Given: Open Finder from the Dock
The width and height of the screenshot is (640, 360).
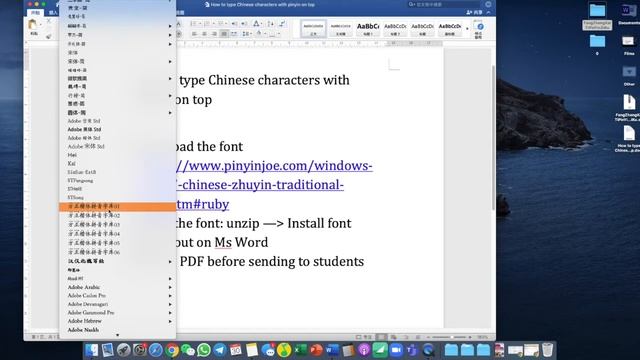Looking at the screenshot, I should pyautogui.click(x=91, y=350).
